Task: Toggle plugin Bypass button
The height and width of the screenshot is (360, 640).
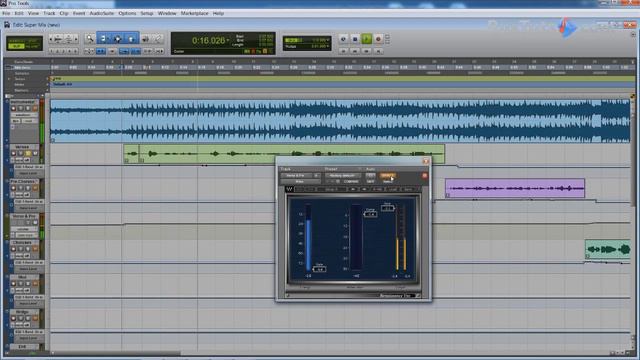Action: coord(387,176)
